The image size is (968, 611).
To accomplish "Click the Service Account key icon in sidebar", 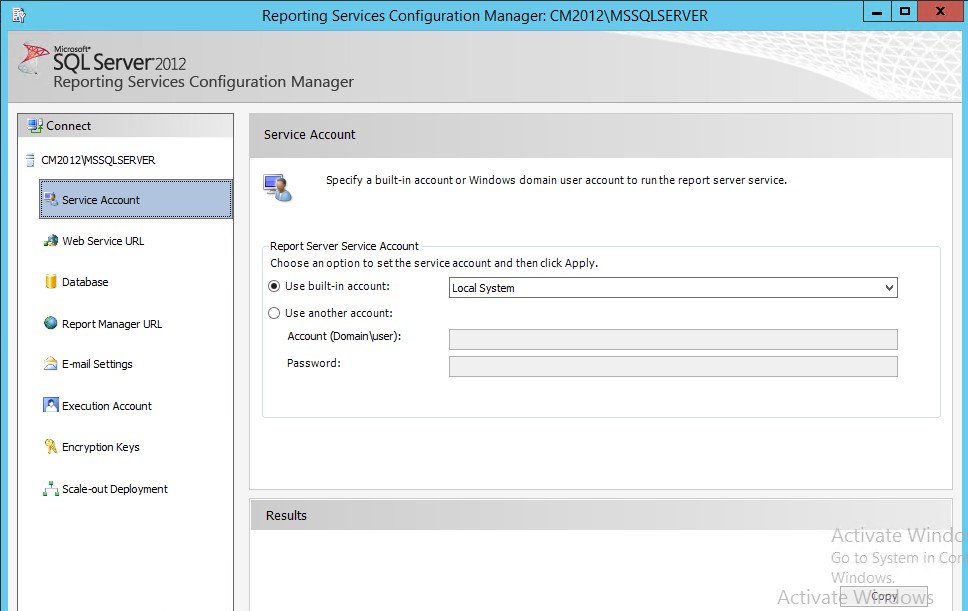I will coord(51,199).
